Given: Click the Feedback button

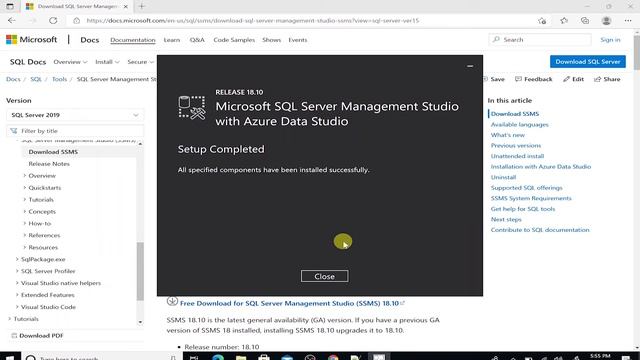Looking at the screenshot, I should (x=533, y=79).
